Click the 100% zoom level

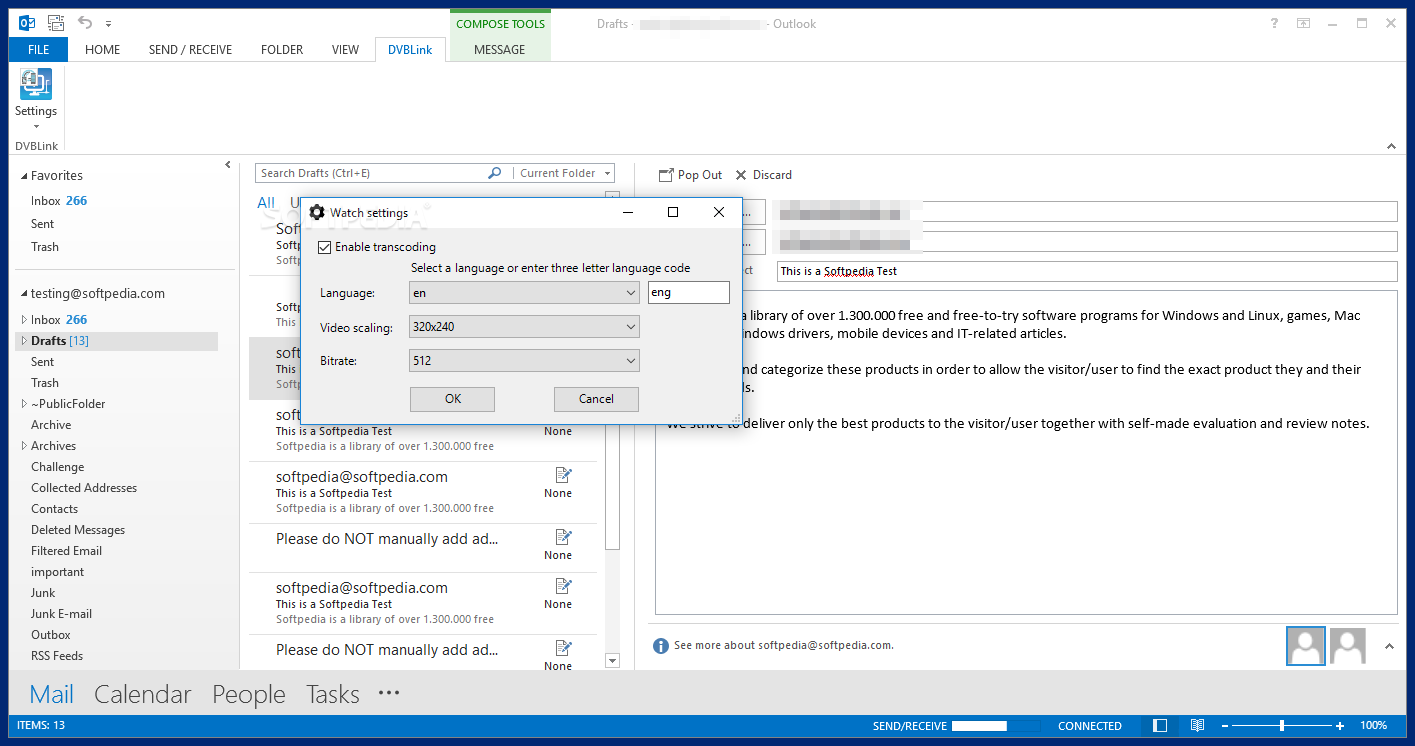pos(1373,726)
